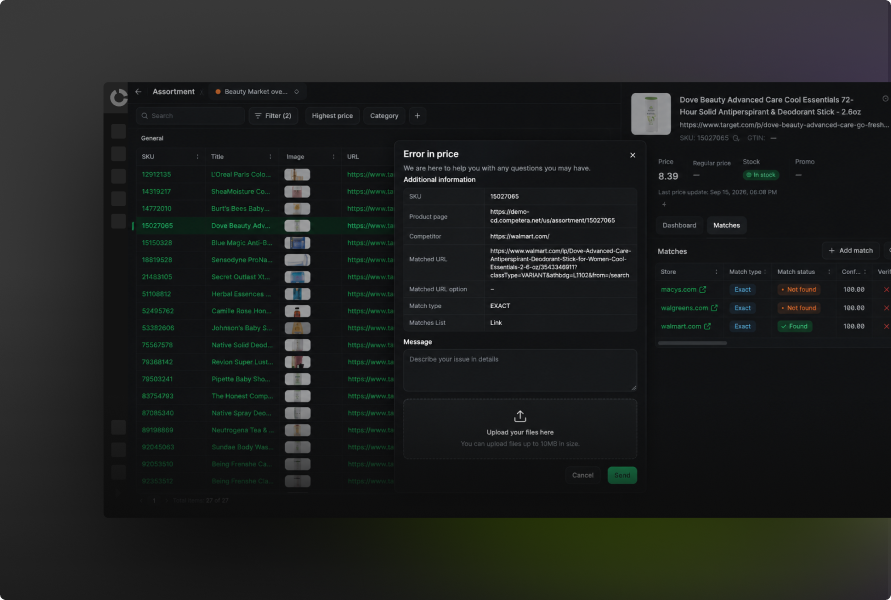Open macys.com external link icon

tap(702, 289)
